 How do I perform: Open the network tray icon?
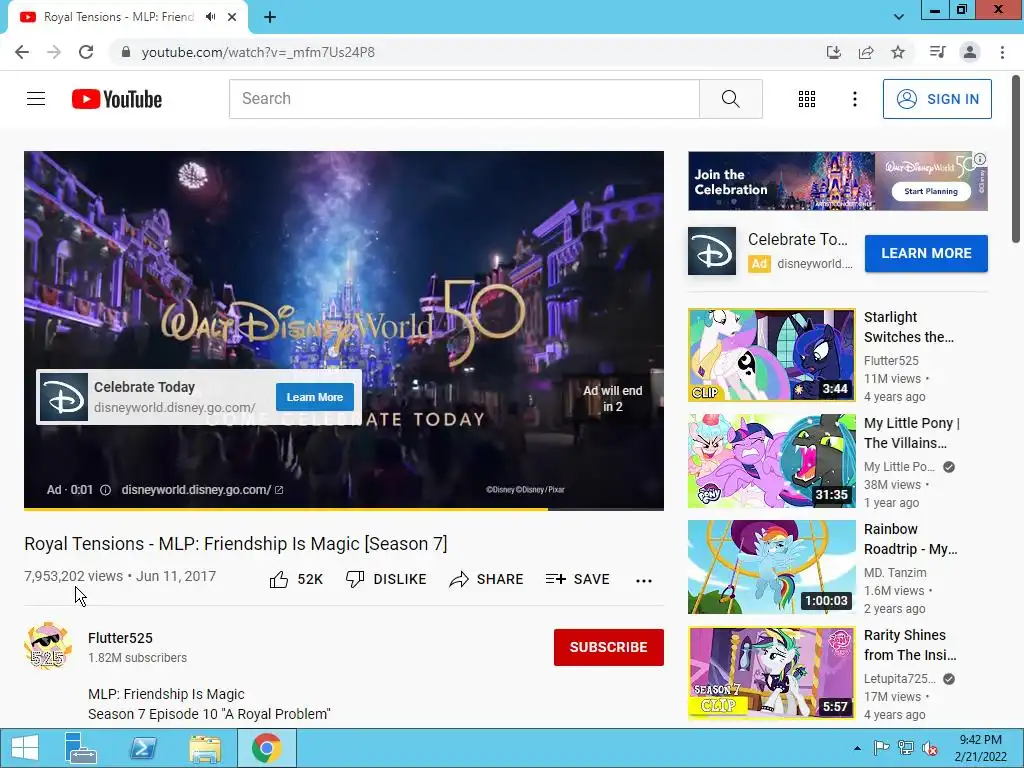coord(906,748)
